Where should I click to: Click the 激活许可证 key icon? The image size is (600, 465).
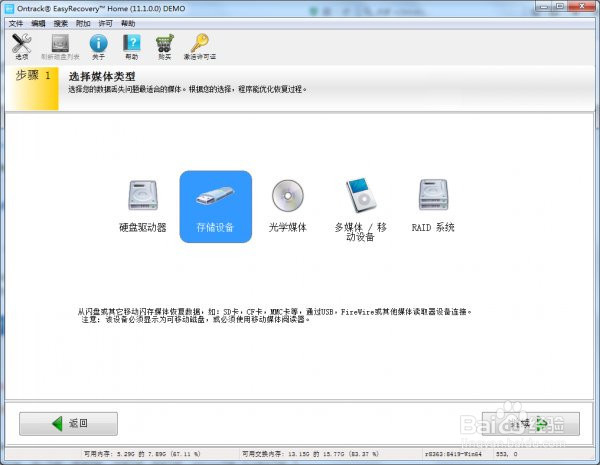(x=200, y=47)
